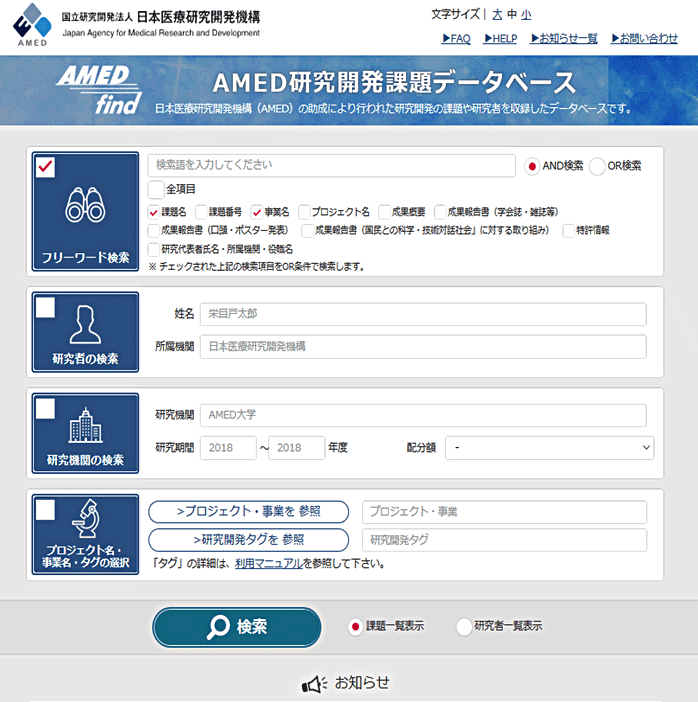Focus the 所属機関 input field
The width and height of the screenshot is (698, 702).
tap(423, 347)
